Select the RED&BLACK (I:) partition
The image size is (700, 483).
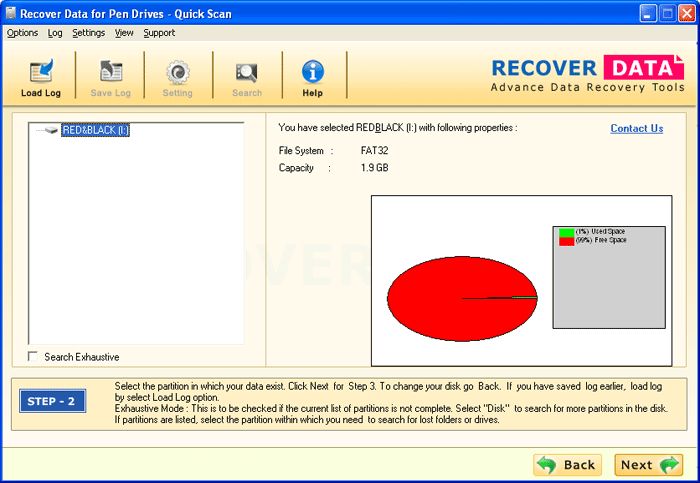point(95,130)
